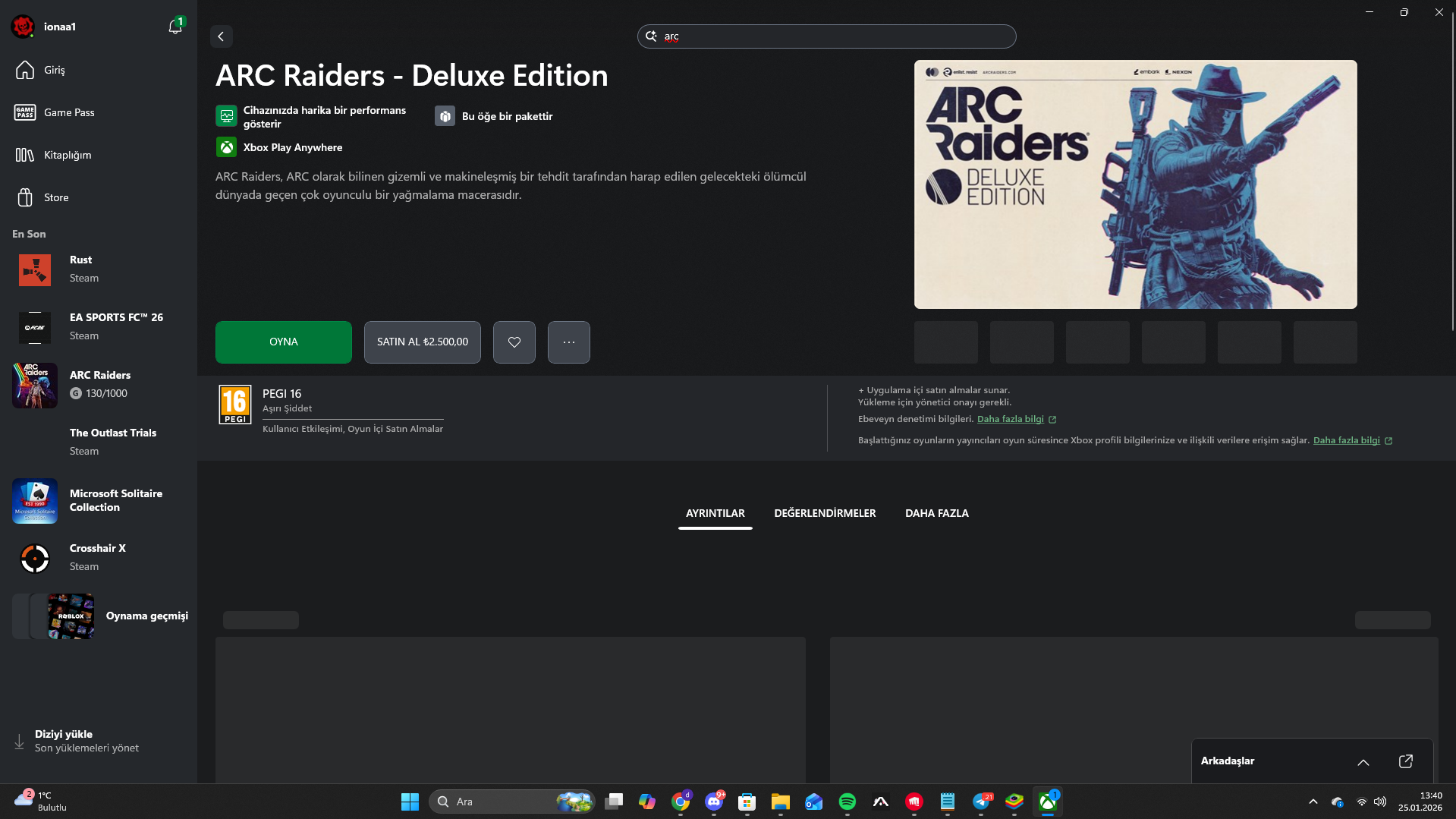Expand the Arkadaşlar friends panel

tap(1363, 762)
